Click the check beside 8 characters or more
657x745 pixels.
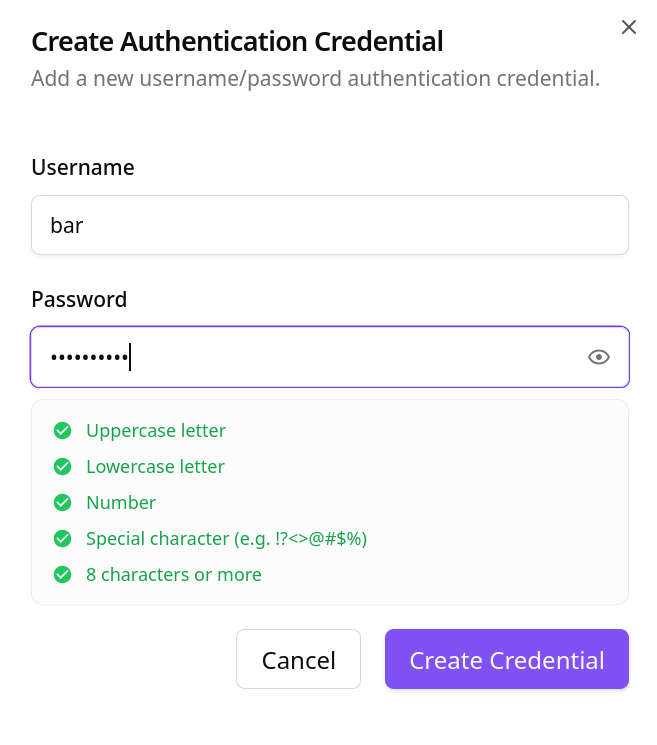(x=63, y=575)
